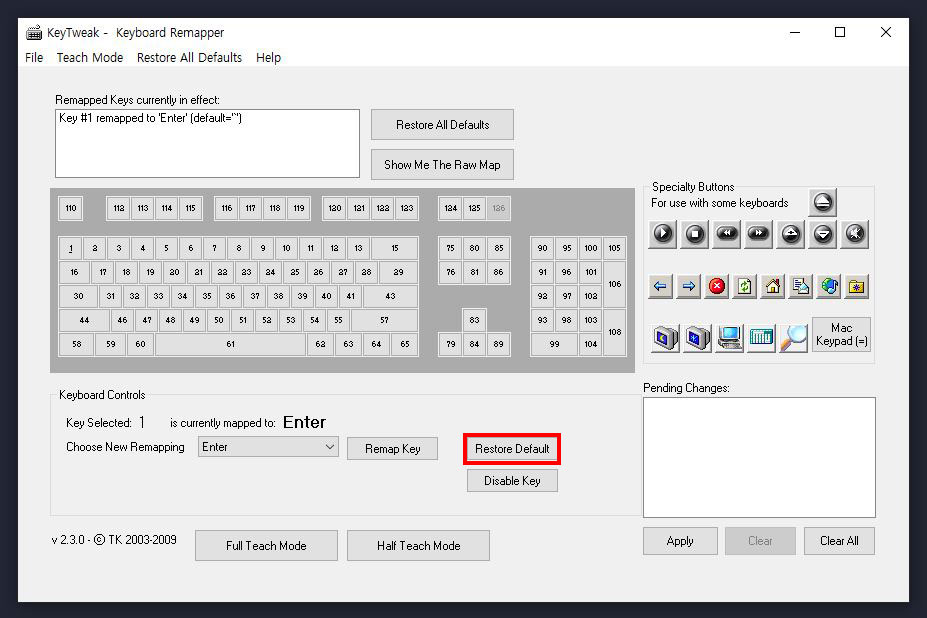Image resolution: width=927 pixels, height=618 pixels.
Task: Open the Teach Mode menu
Action: 90,57
